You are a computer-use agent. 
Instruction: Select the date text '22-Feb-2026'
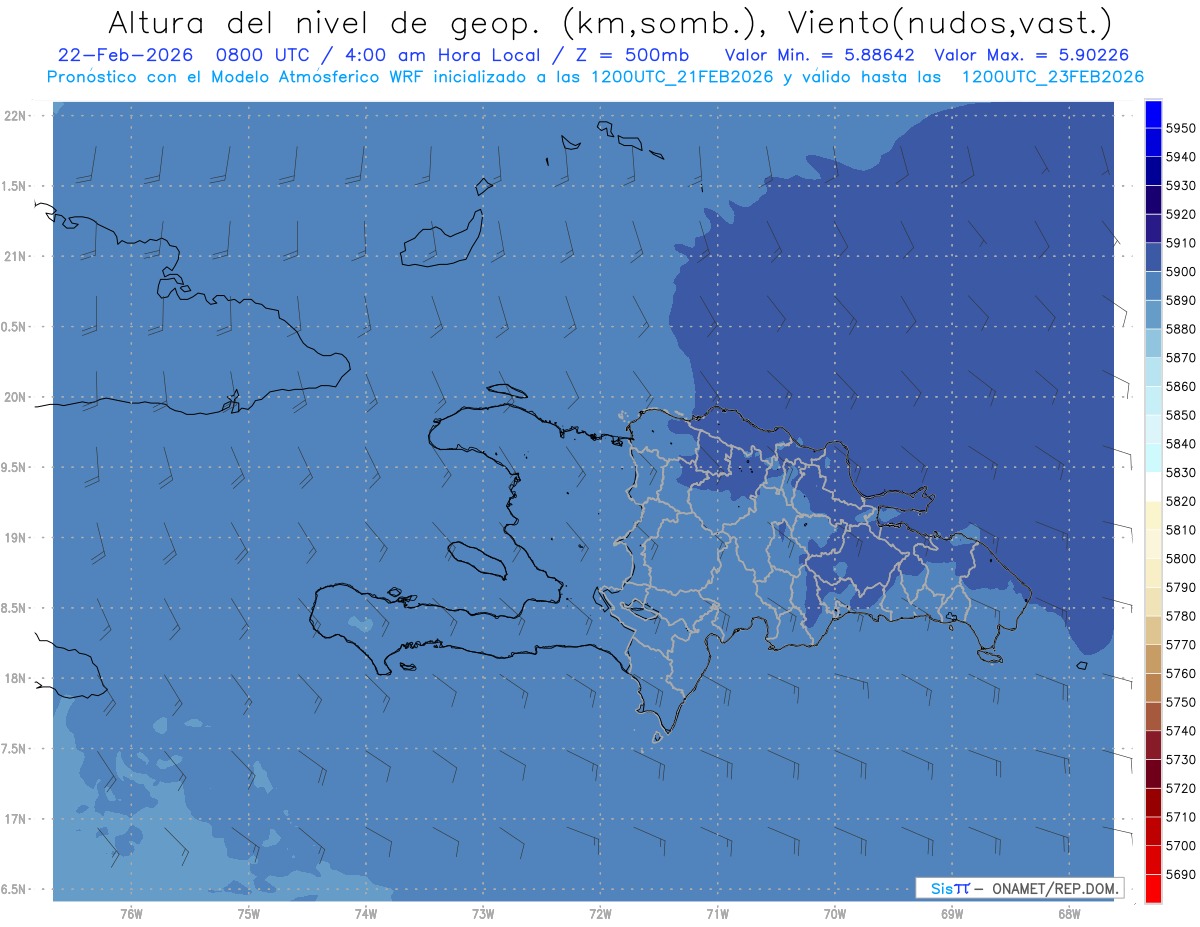point(124,54)
